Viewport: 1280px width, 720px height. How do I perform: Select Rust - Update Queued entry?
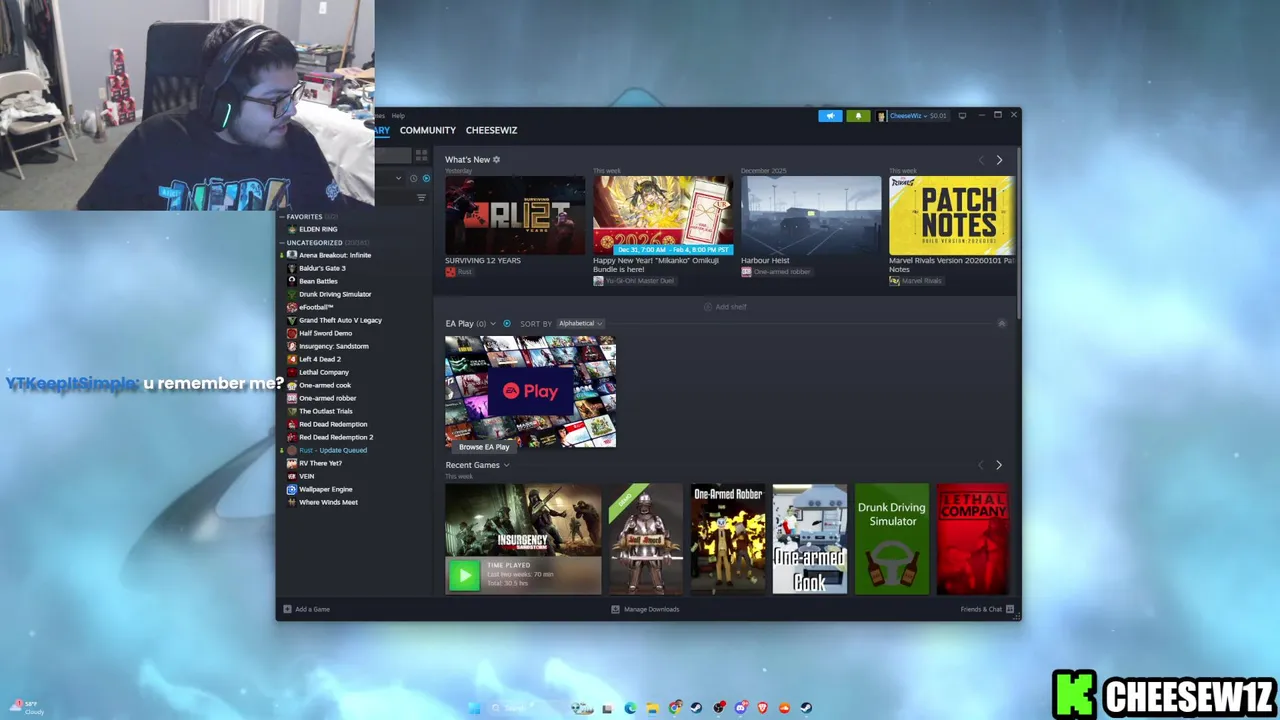(x=332, y=450)
